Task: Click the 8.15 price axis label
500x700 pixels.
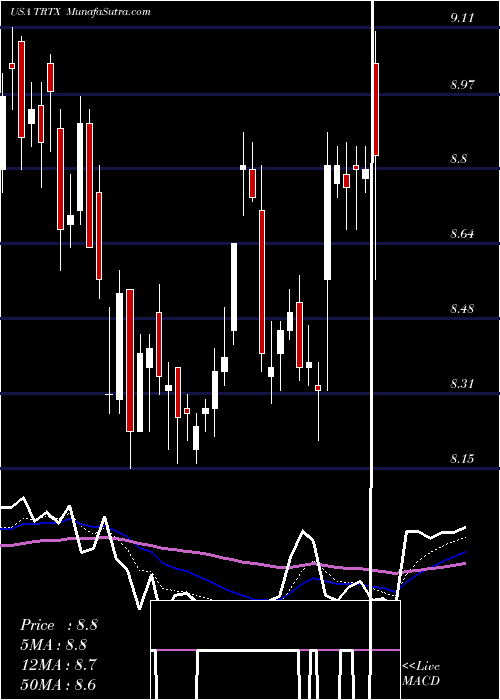Action: pos(462,458)
